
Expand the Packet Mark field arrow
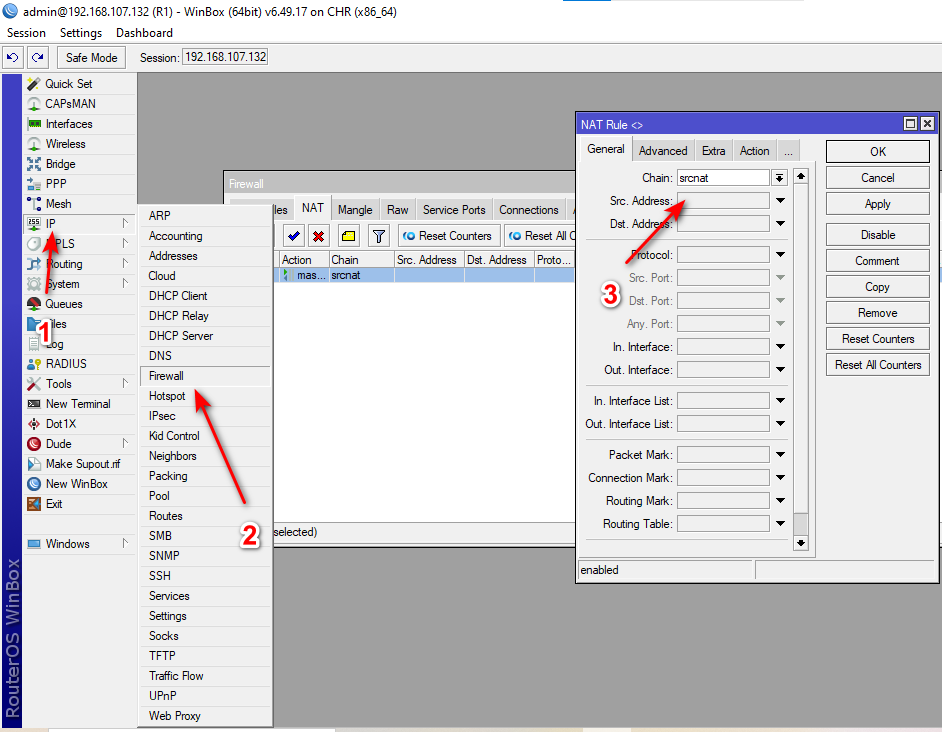pyautogui.click(x=780, y=455)
